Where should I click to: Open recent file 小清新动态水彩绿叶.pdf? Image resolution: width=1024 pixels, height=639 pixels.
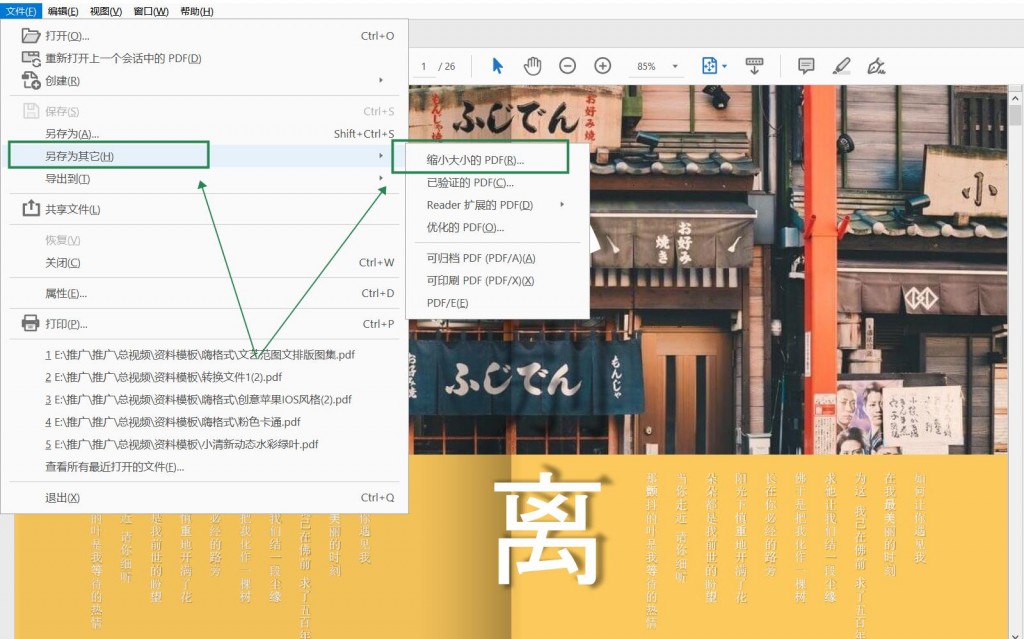204,444
